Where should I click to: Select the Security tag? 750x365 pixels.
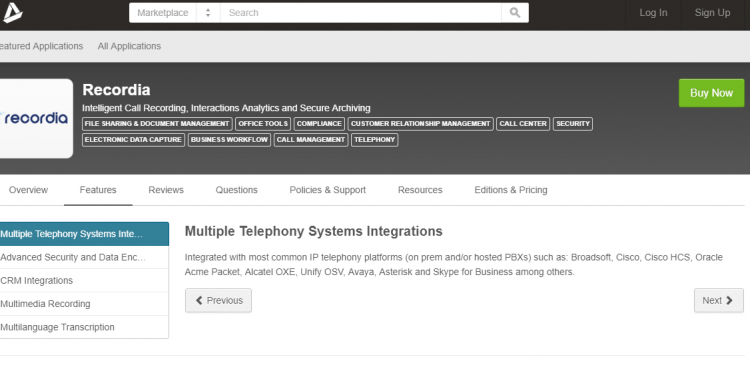pyautogui.click(x=573, y=124)
